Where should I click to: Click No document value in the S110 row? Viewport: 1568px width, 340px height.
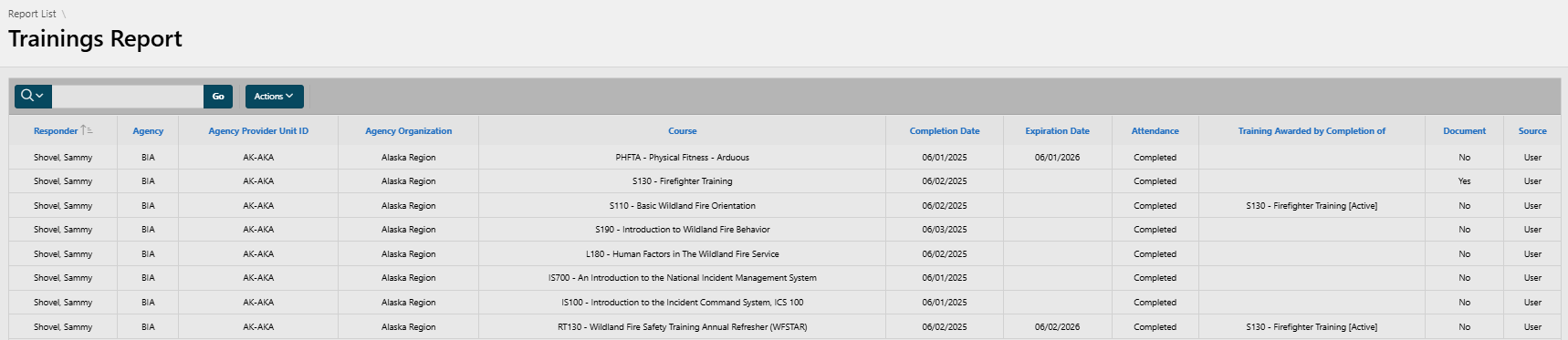(x=1464, y=206)
